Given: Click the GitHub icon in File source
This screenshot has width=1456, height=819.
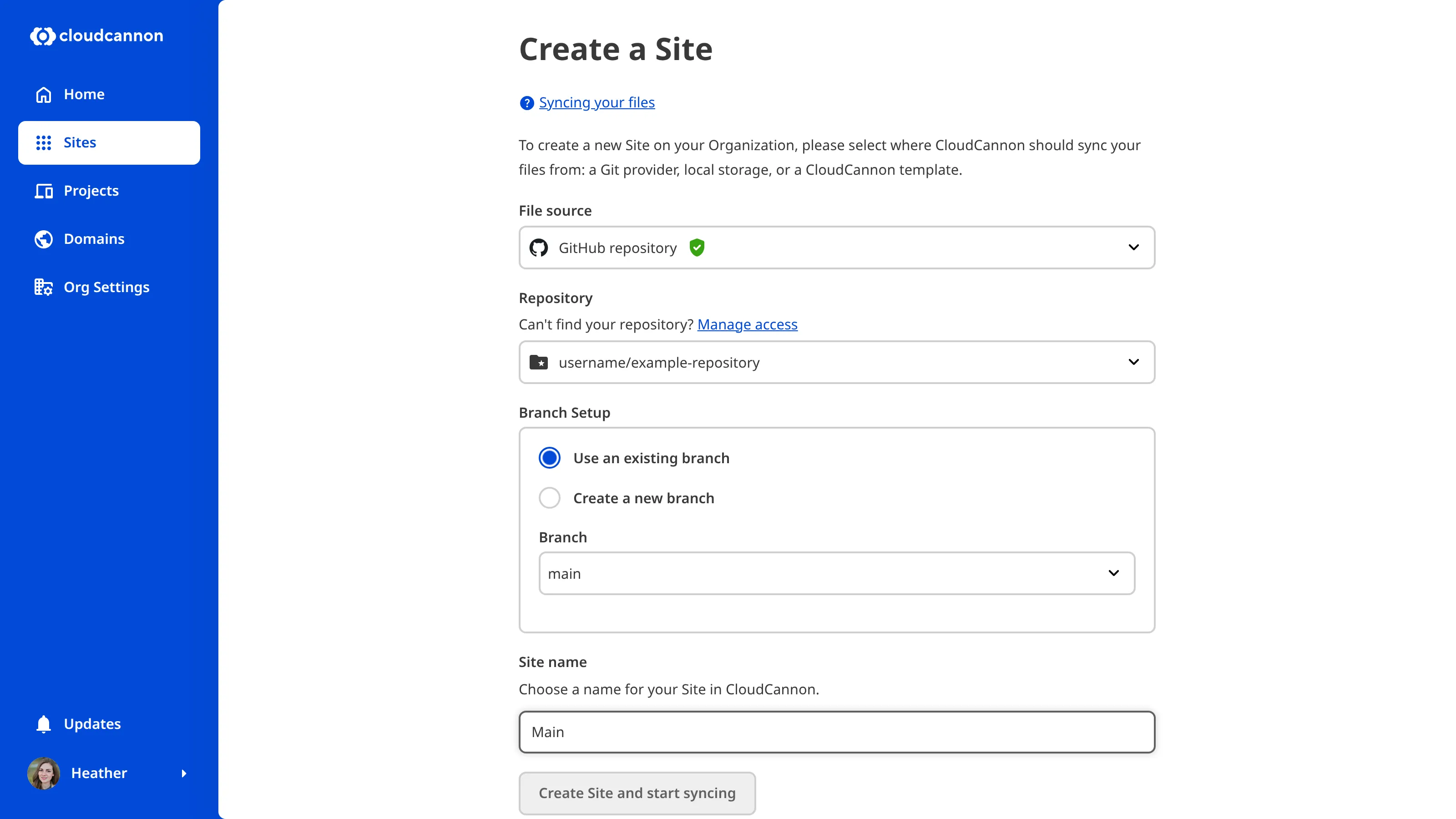Looking at the screenshot, I should 538,247.
